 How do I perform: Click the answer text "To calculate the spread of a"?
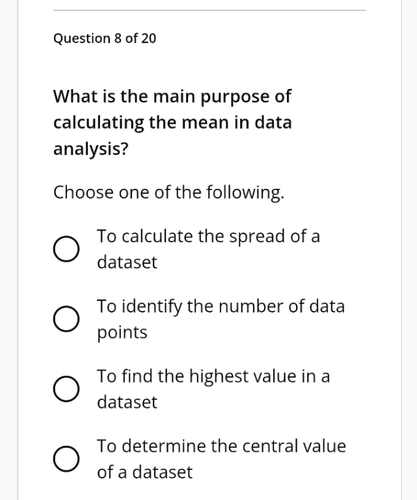click(208, 236)
